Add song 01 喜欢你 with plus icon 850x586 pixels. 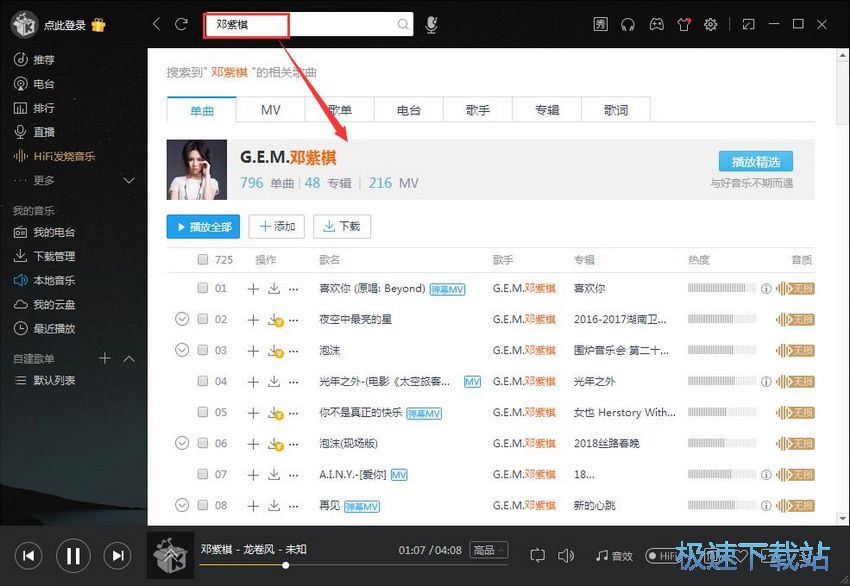point(253,289)
